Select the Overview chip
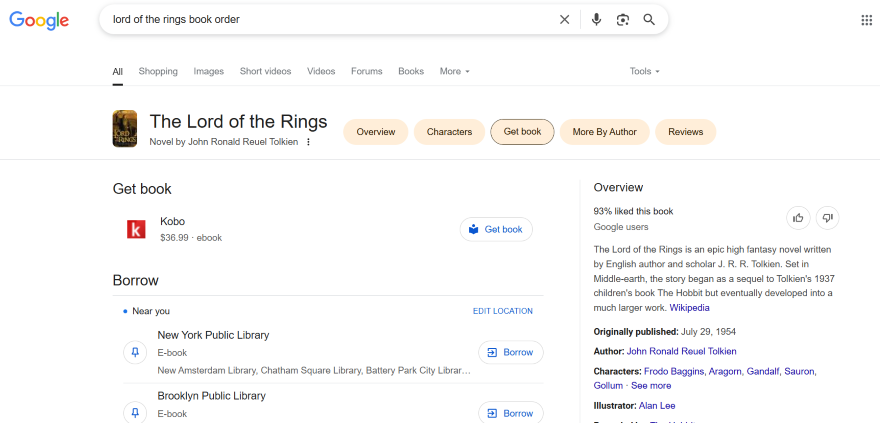This screenshot has height=423, width=880. coord(375,132)
